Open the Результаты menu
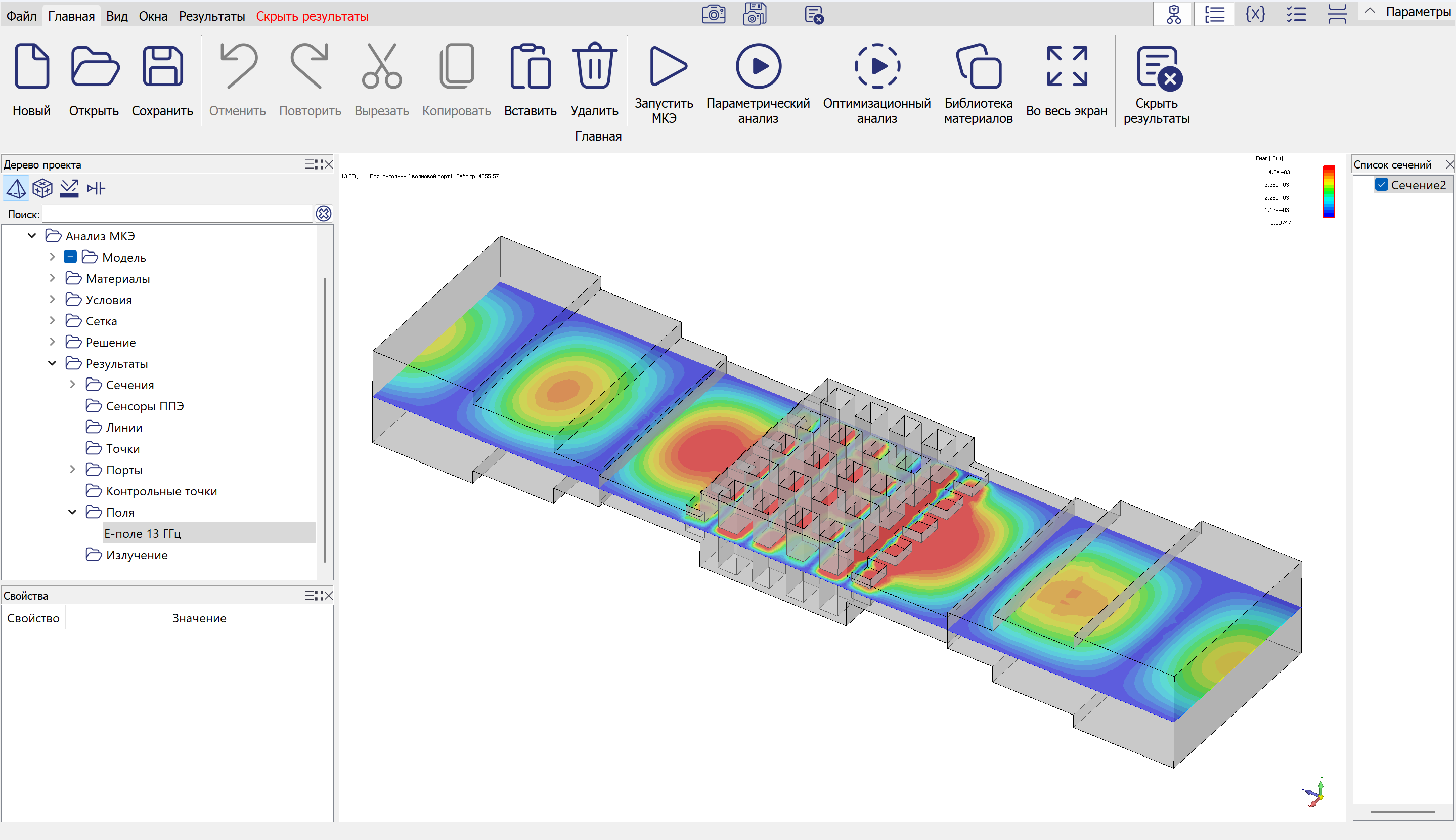This screenshot has width=1456, height=840. [211, 16]
